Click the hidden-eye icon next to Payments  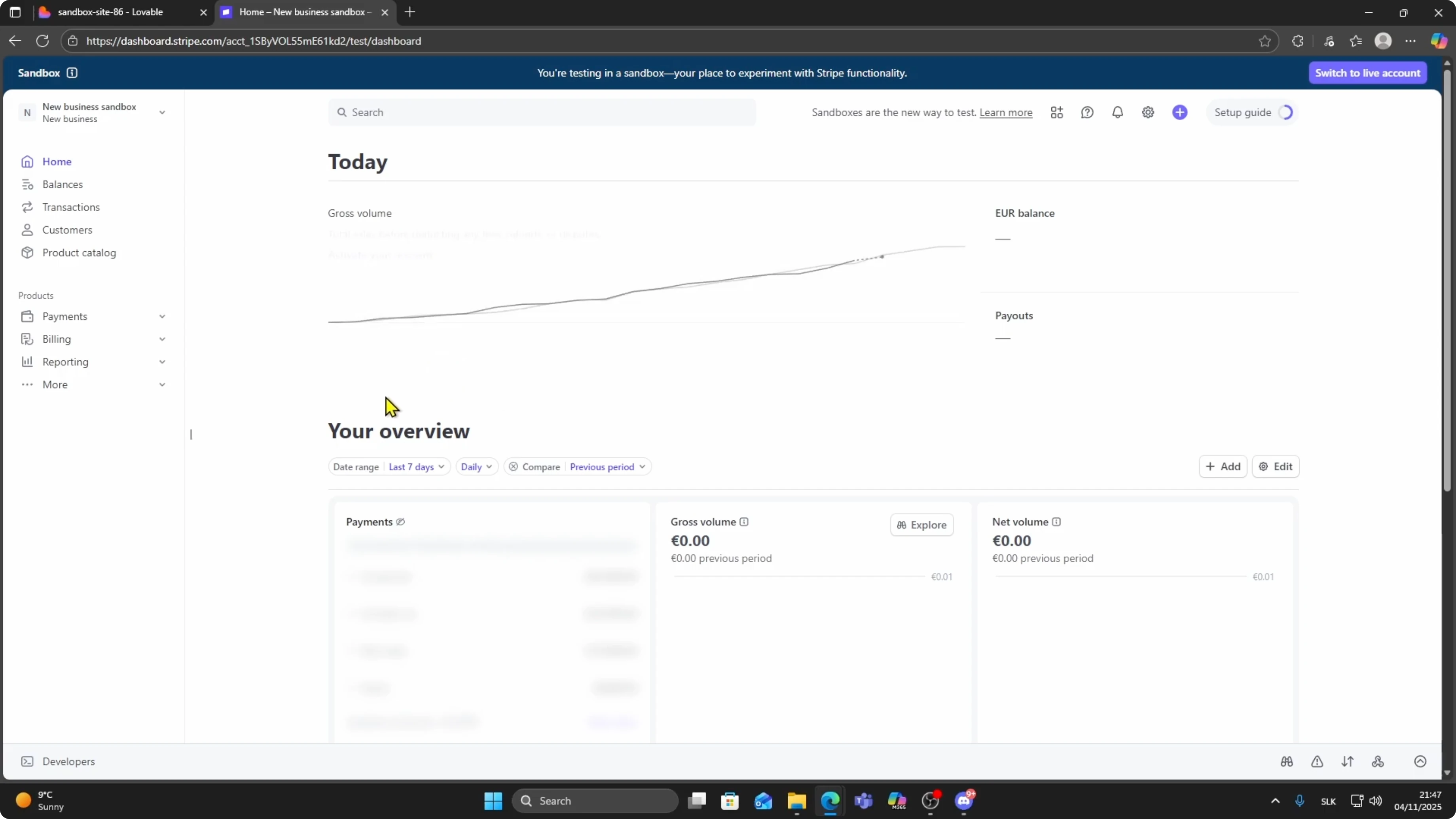(x=400, y=522)
